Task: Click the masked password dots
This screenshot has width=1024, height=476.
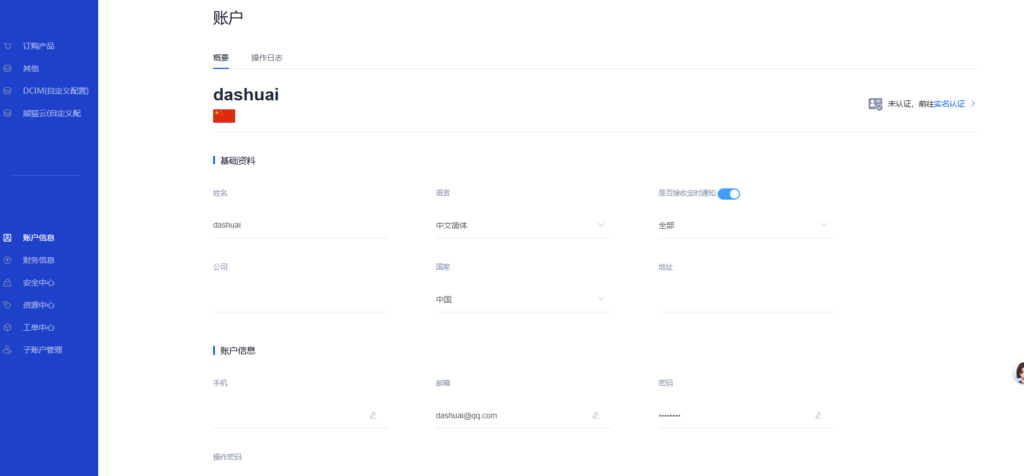Action: coord(669,416)
